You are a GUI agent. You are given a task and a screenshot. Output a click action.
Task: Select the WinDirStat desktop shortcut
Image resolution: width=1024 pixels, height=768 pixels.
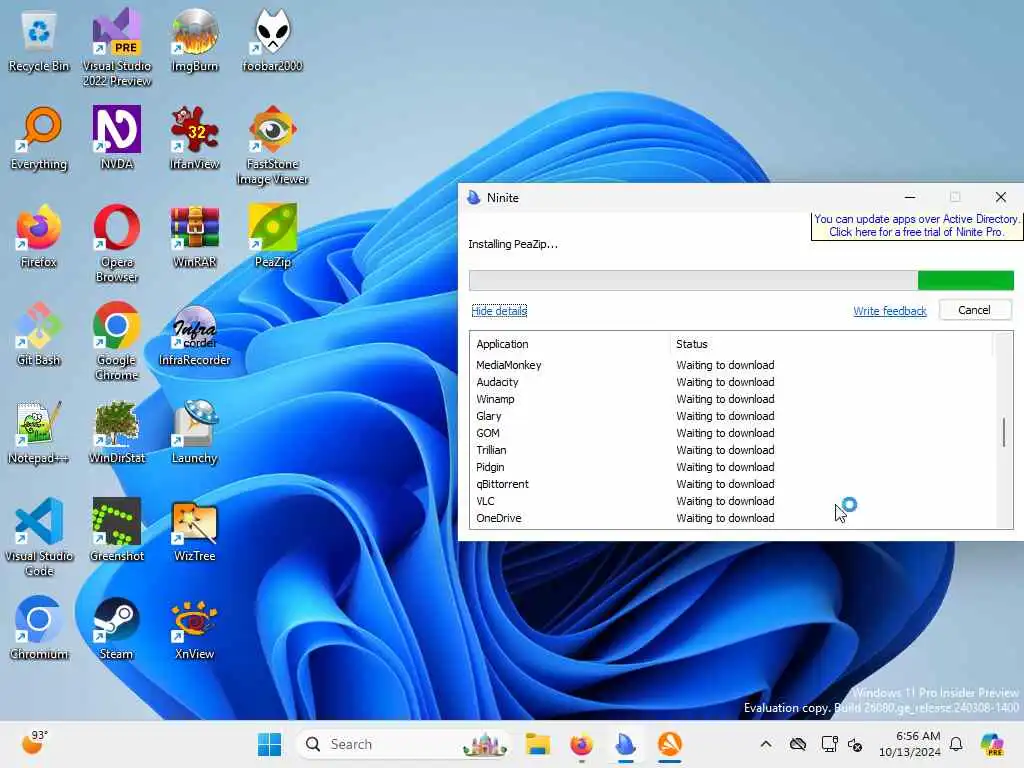pos(117,432)
